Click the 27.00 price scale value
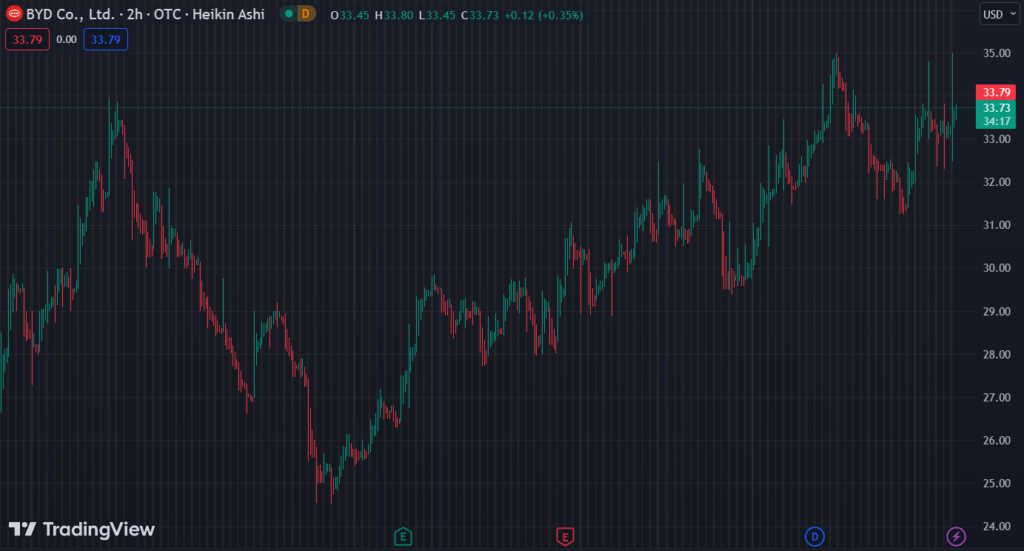This screenshot has height=551, width=1024. tap(997, 397)
